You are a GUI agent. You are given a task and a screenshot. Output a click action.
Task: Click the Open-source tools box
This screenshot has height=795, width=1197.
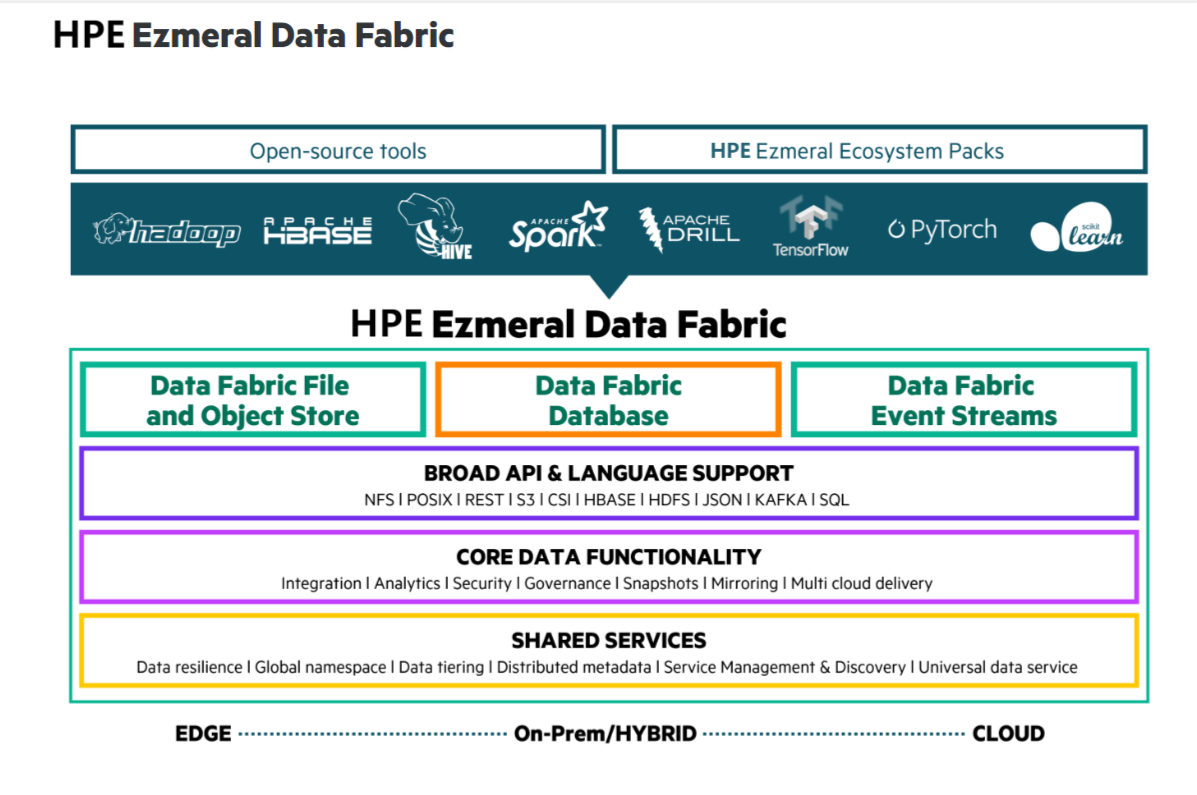(338, 150)
